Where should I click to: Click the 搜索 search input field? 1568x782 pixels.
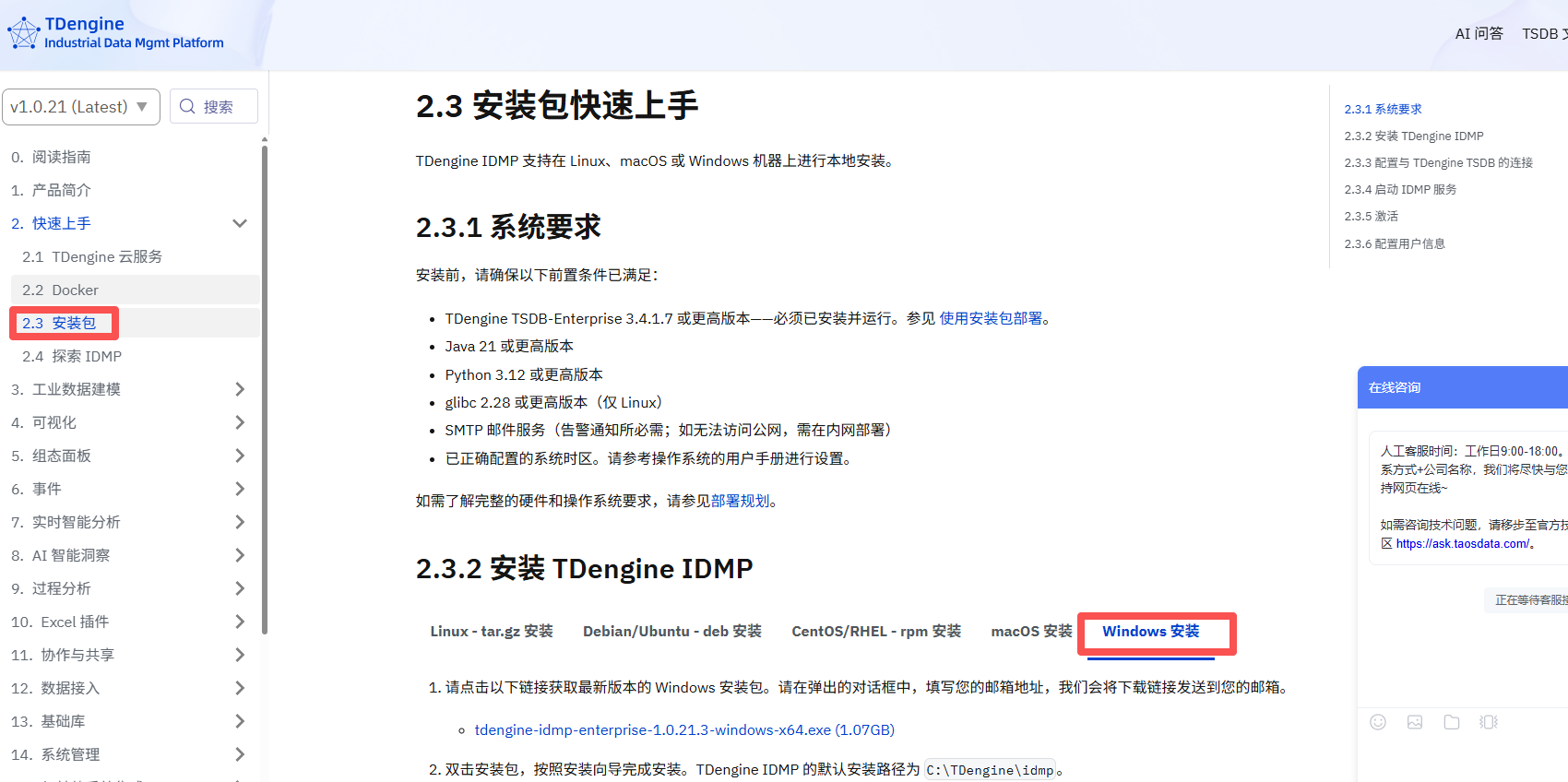214,106
